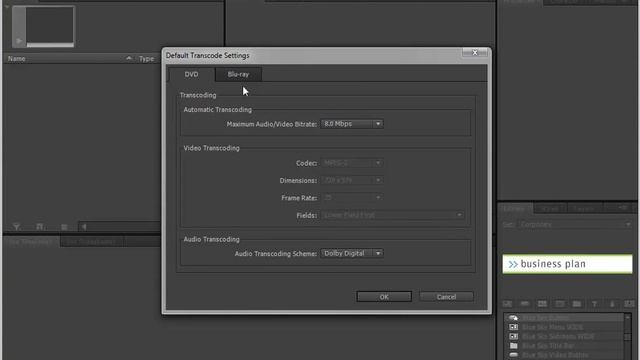The image size is (640, 360).
Task: Switch to the Layers panel tab
Action: click(584, 209)
